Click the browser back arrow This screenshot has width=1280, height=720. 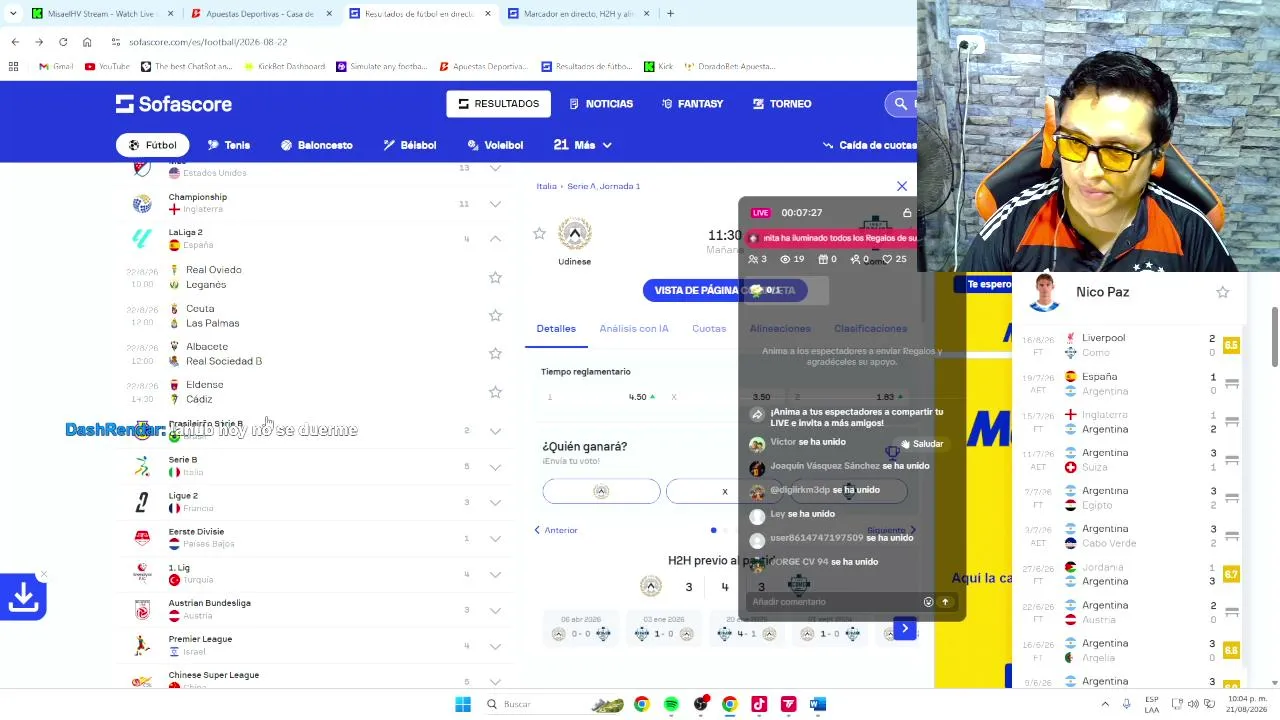(x=15, y=42)
